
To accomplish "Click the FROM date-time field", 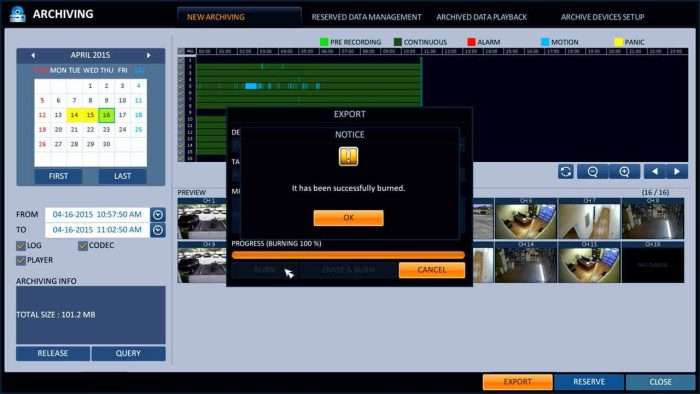I will click(x=97, y=215).
